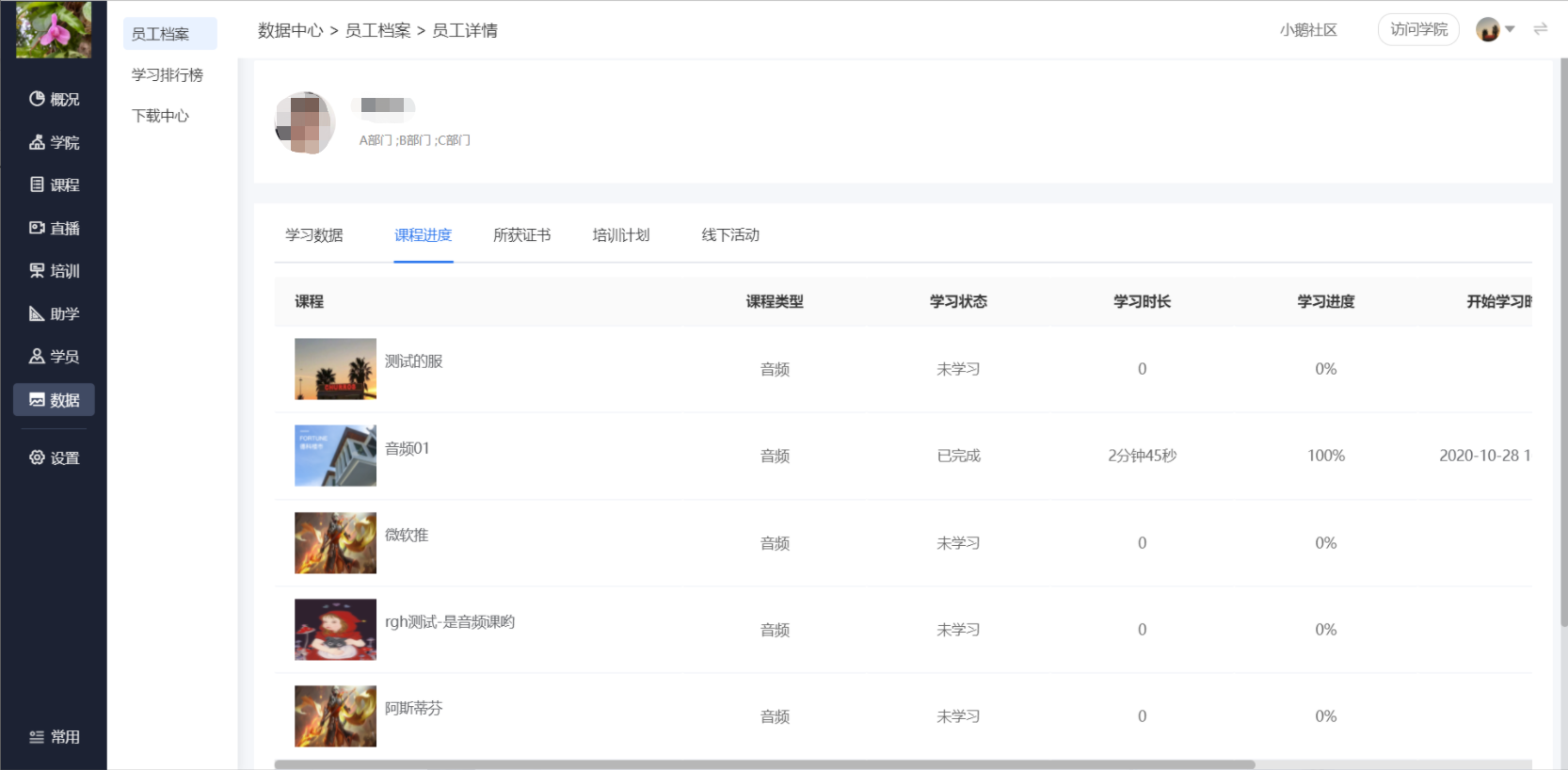Click the 学习时长 column header
Viewport: 1568px width, 770px height.
[1142, 301]
